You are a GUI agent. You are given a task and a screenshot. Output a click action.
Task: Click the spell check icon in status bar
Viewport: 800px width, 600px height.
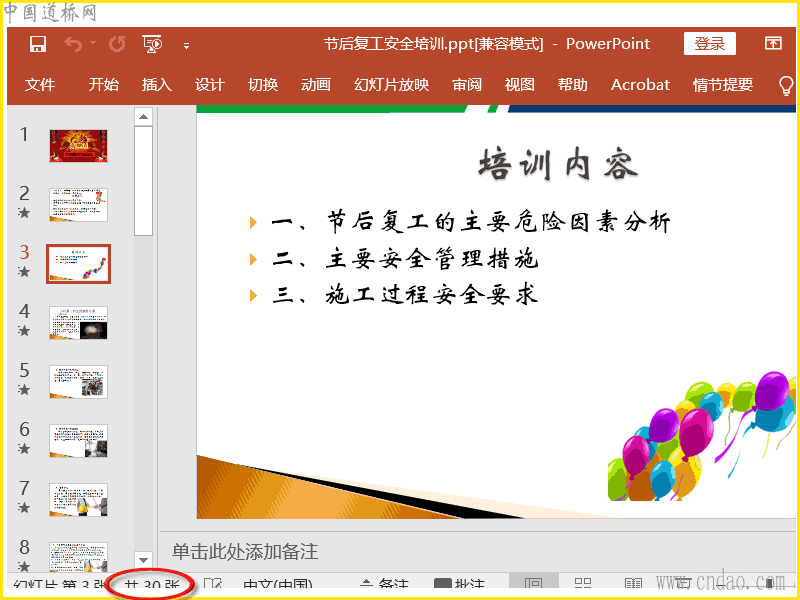(213, 585)
